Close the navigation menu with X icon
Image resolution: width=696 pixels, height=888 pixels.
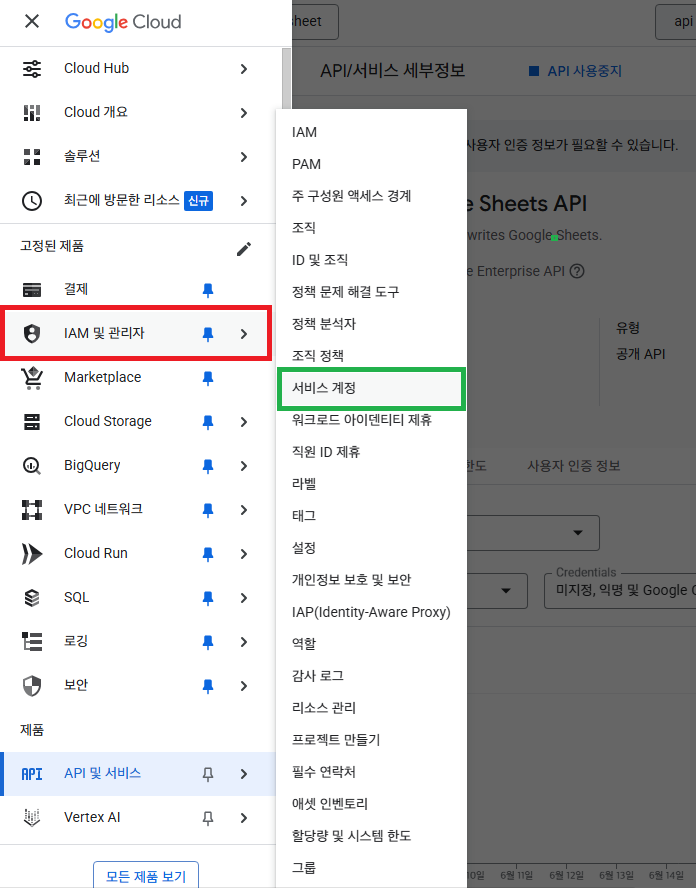32,22
